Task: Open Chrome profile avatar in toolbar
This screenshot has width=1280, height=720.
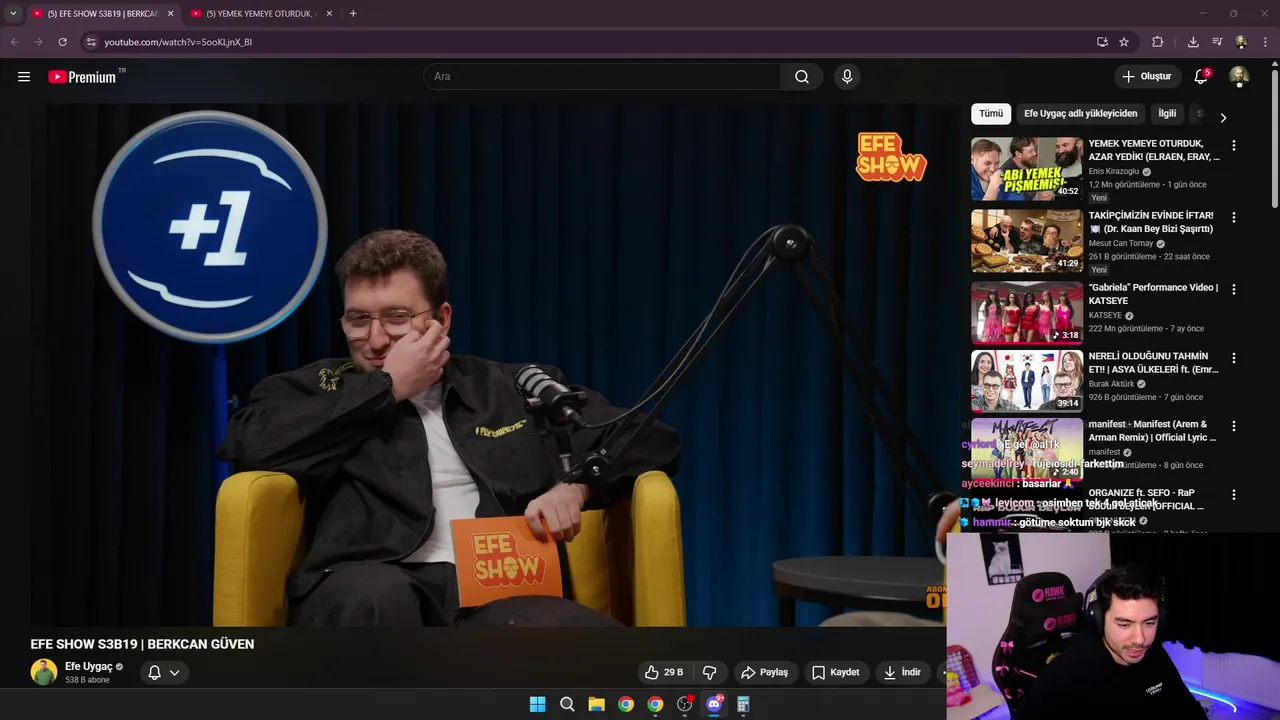Action: [x=1241, y=42]
